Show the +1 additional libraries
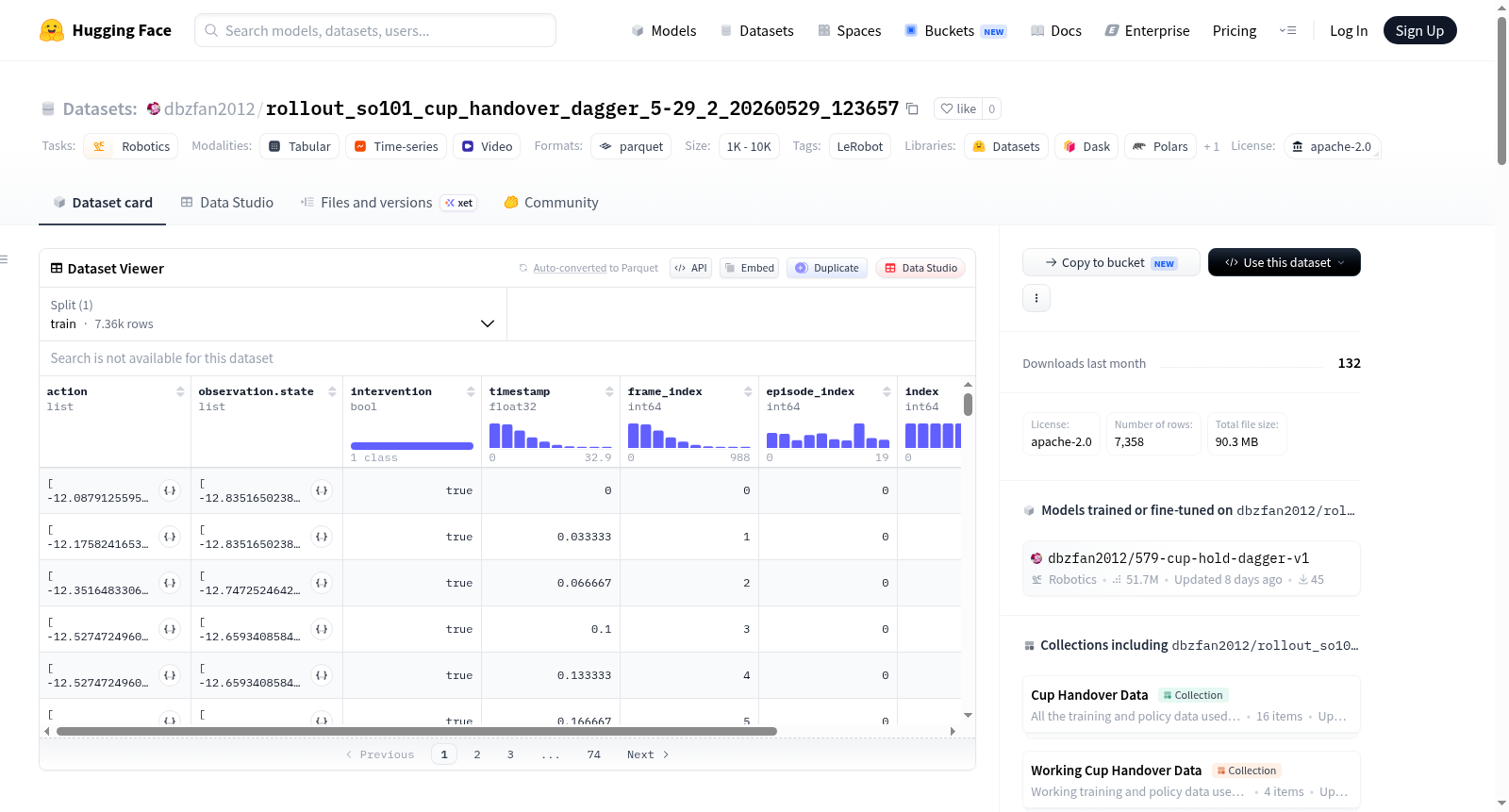 click(1211, 146)
